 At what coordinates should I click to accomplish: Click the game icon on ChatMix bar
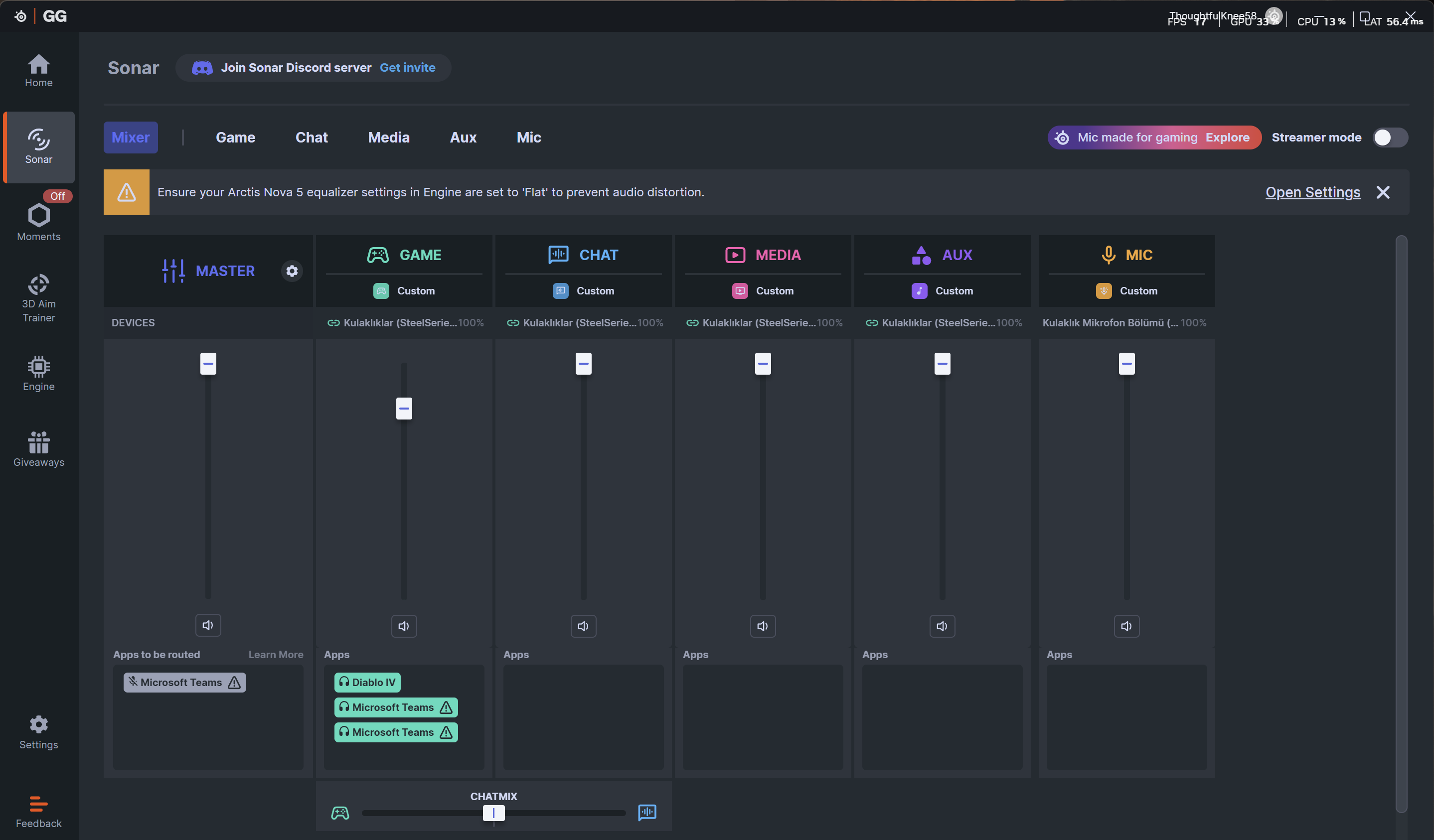tap(340, 813)
